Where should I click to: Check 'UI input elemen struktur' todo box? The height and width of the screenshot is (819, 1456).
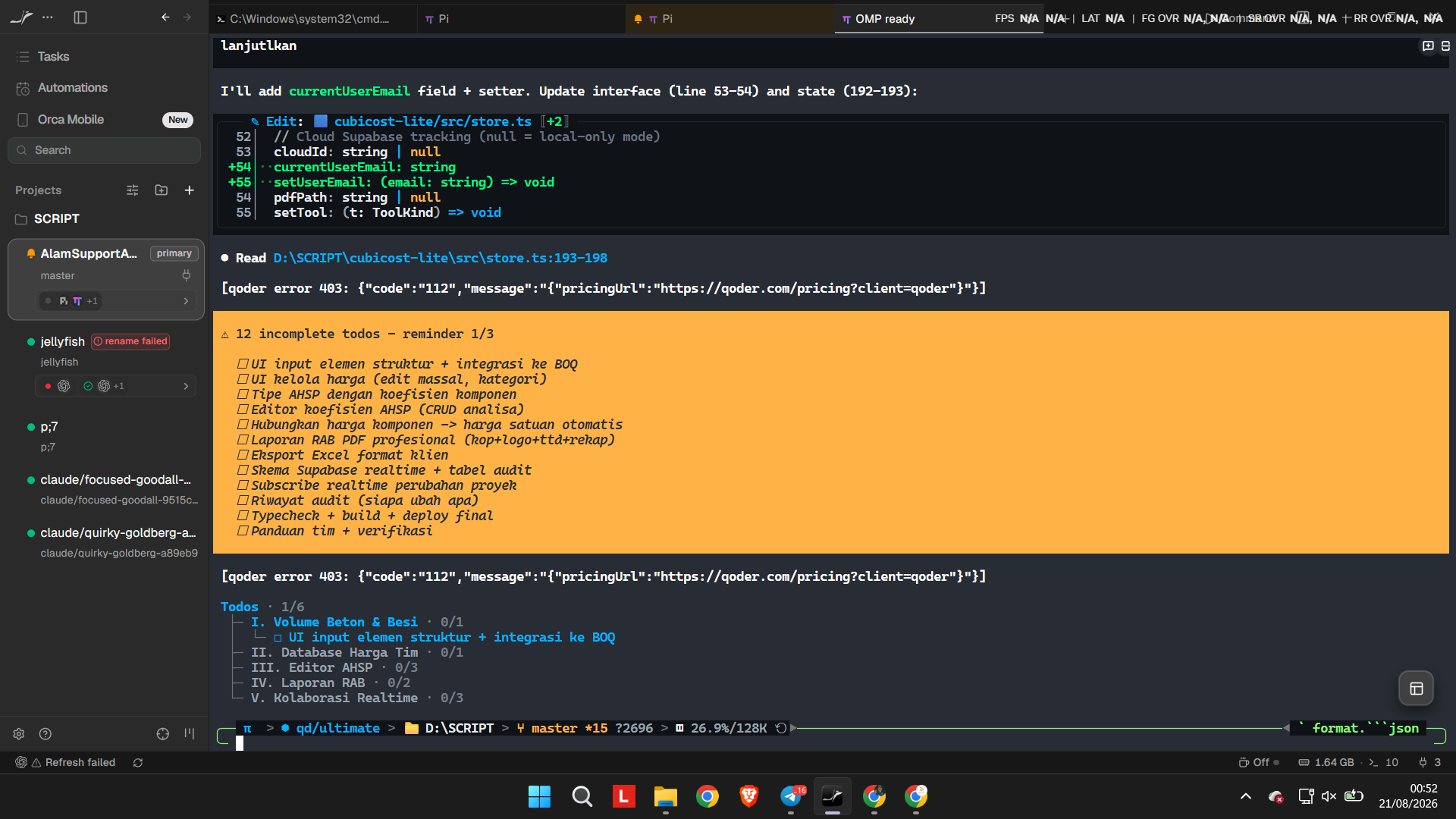tap(243, 364)
